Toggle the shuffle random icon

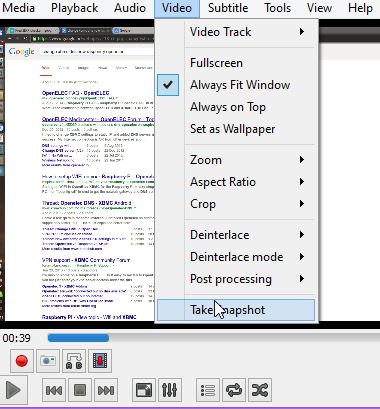point(260,390)
